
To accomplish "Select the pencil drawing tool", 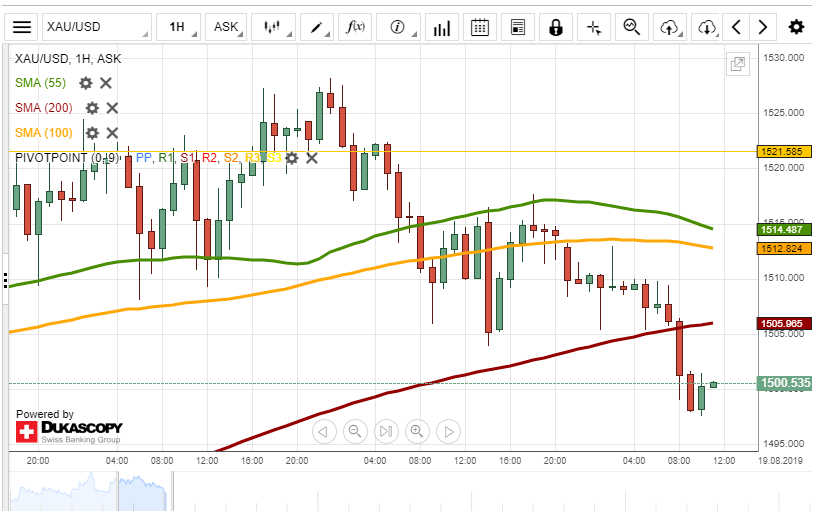I will (319, 27).
